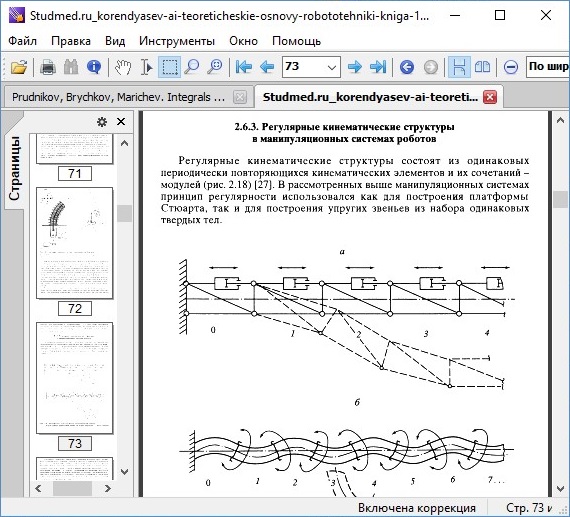570x517 pixels.
Task: Toggle the rectangular region selection tool
Action: (x=169, y=67)
